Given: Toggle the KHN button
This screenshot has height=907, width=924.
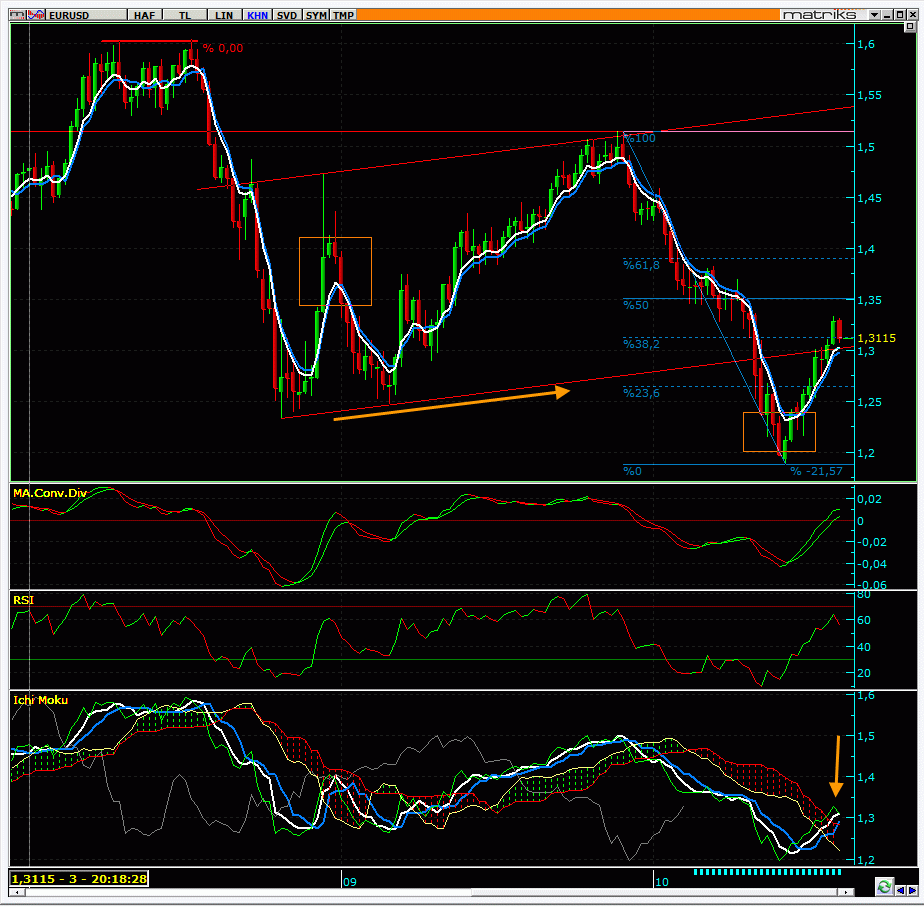Looking at the screenshot, I should coord(258,16).
